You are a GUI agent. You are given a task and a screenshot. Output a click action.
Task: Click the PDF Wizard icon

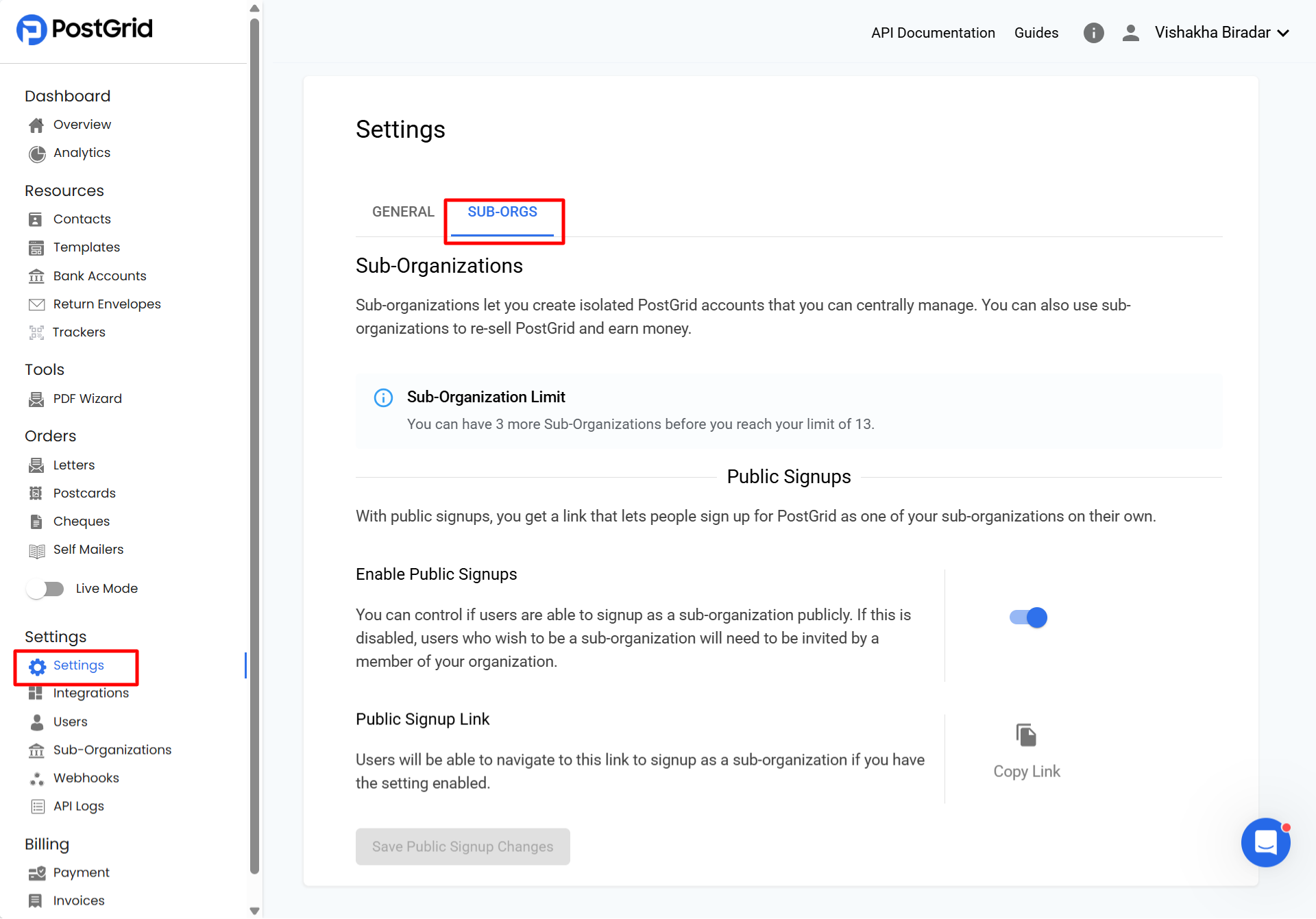pyautogui.click(x=36, y=399)
